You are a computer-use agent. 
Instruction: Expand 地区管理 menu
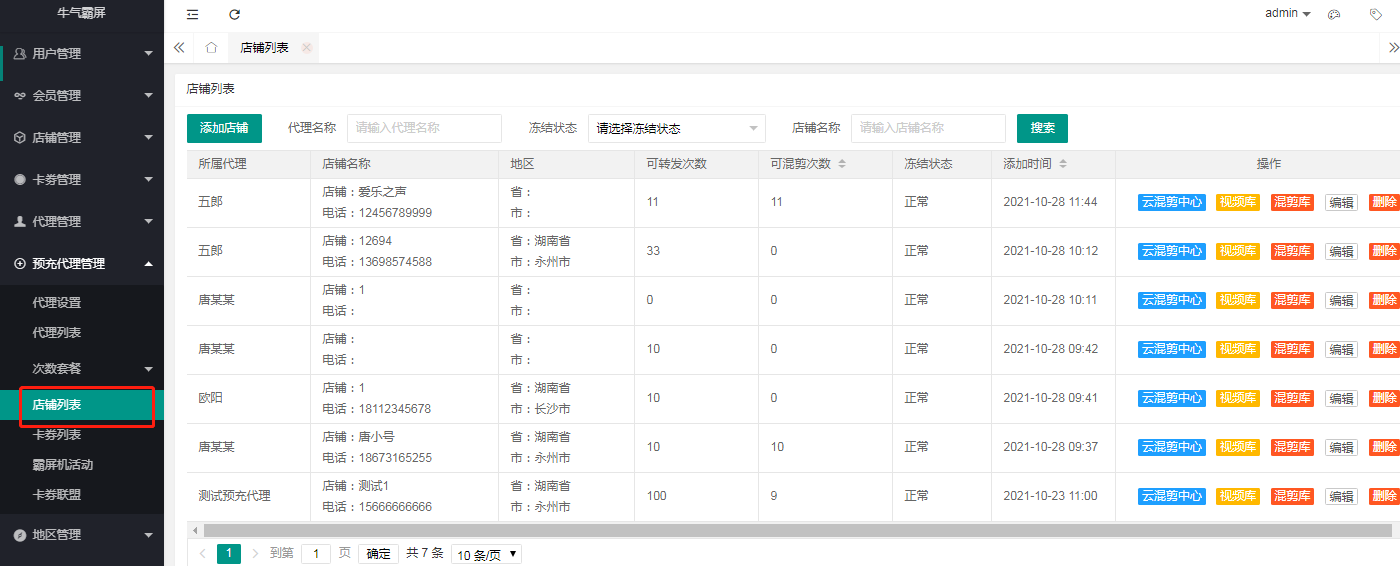coord(82,534)
